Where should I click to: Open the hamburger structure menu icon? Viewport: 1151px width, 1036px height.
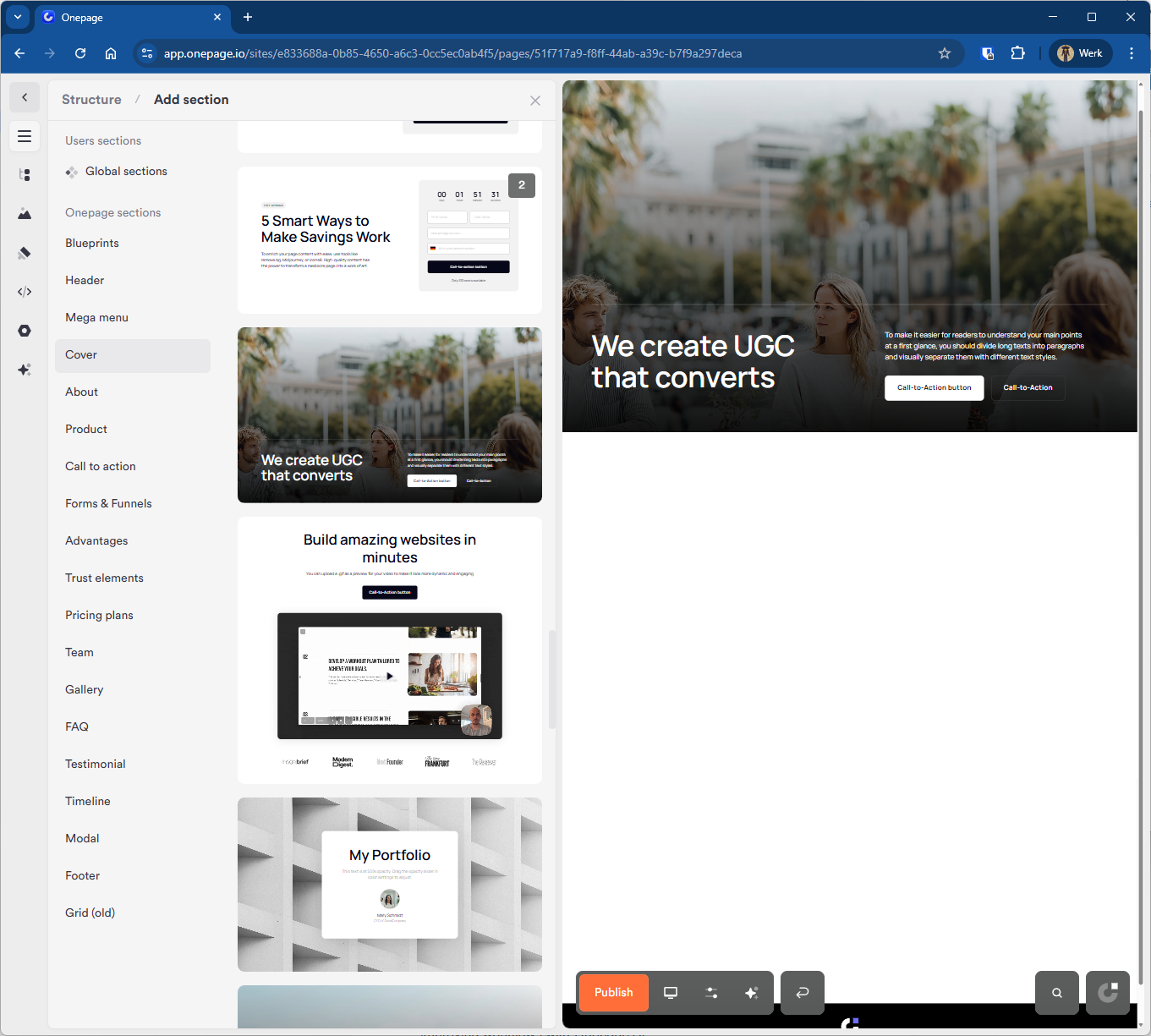[x=25, y=136]
